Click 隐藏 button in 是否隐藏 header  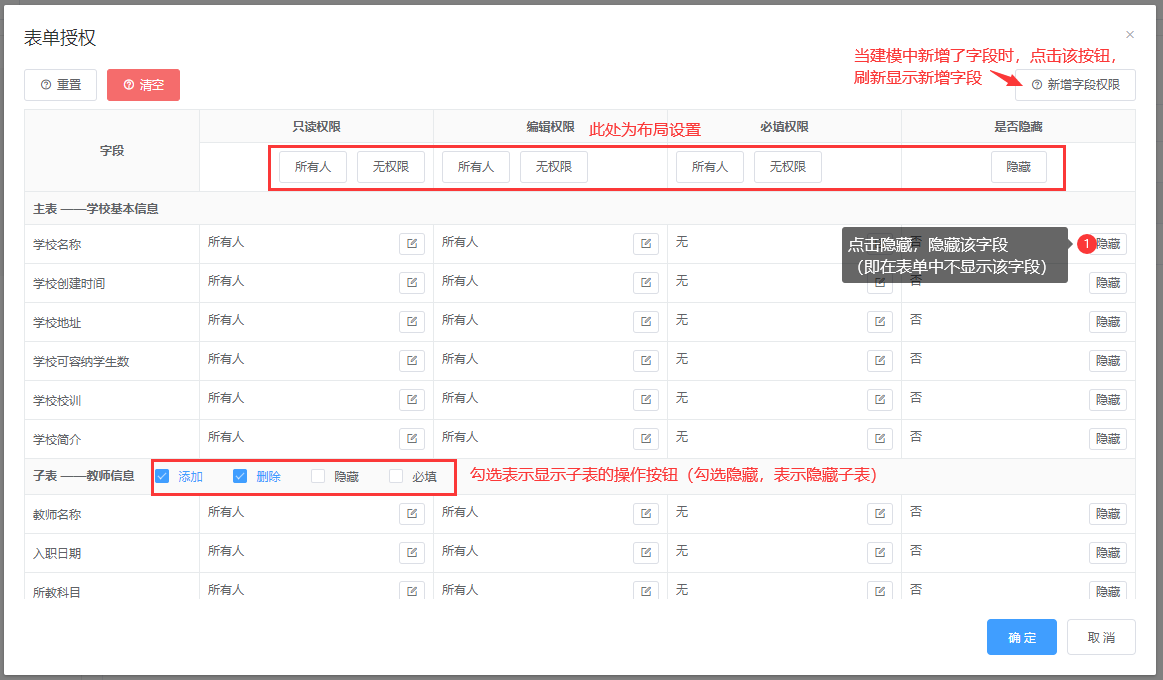click(x=1018, y=167)
